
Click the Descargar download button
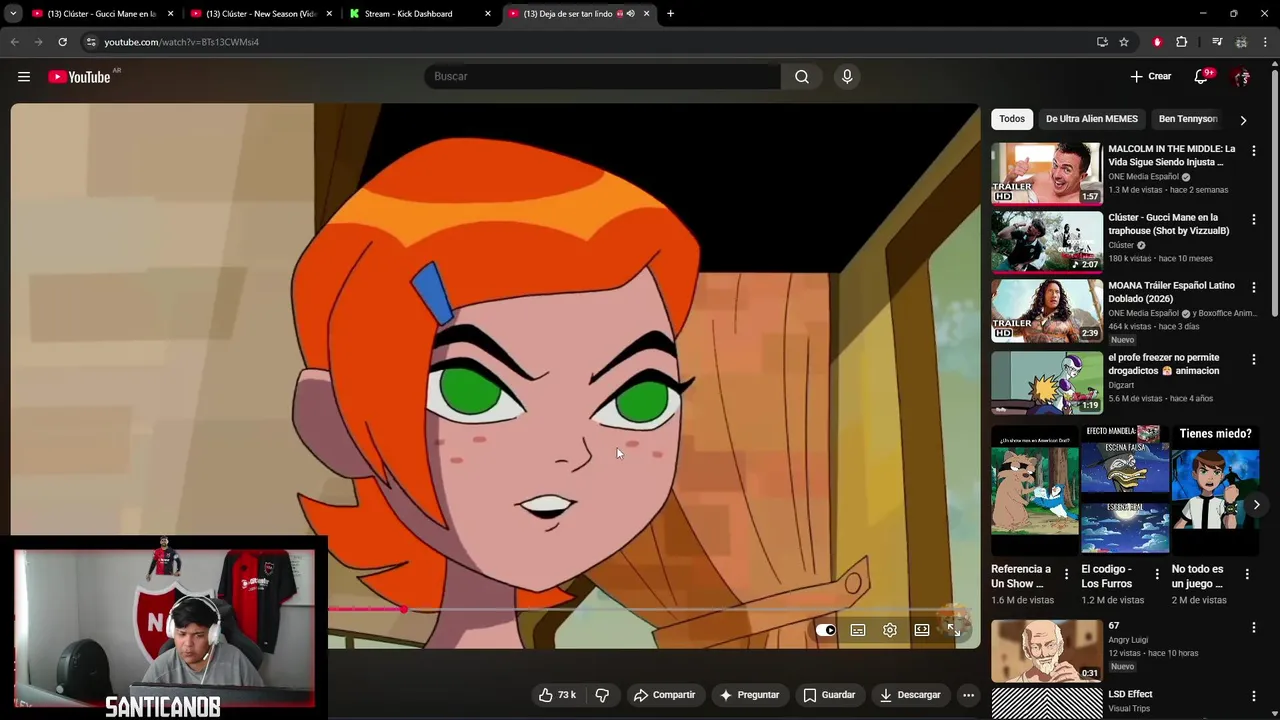coord(910,695)
